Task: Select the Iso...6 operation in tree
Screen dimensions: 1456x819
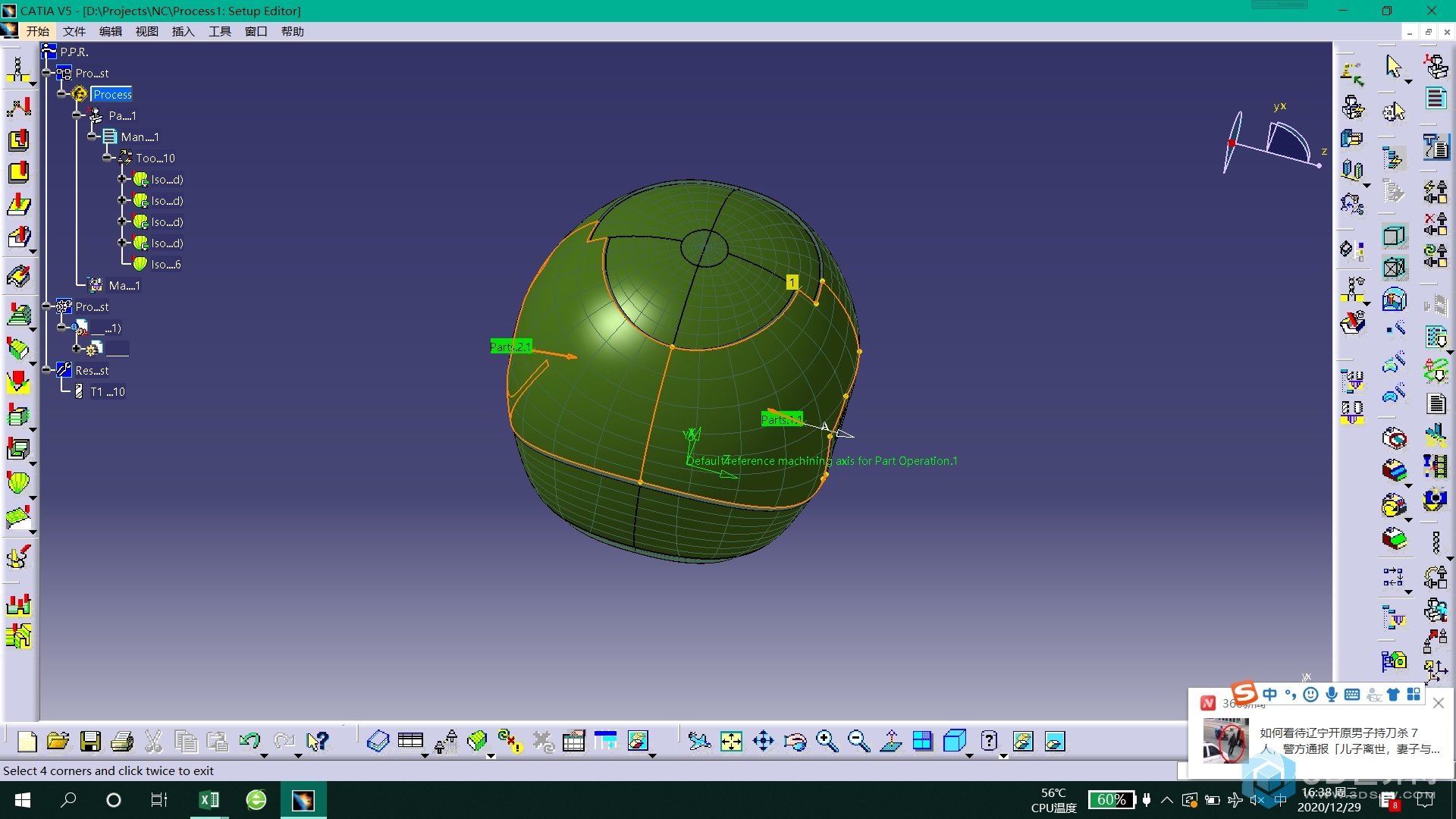Action: click(166, 265)
